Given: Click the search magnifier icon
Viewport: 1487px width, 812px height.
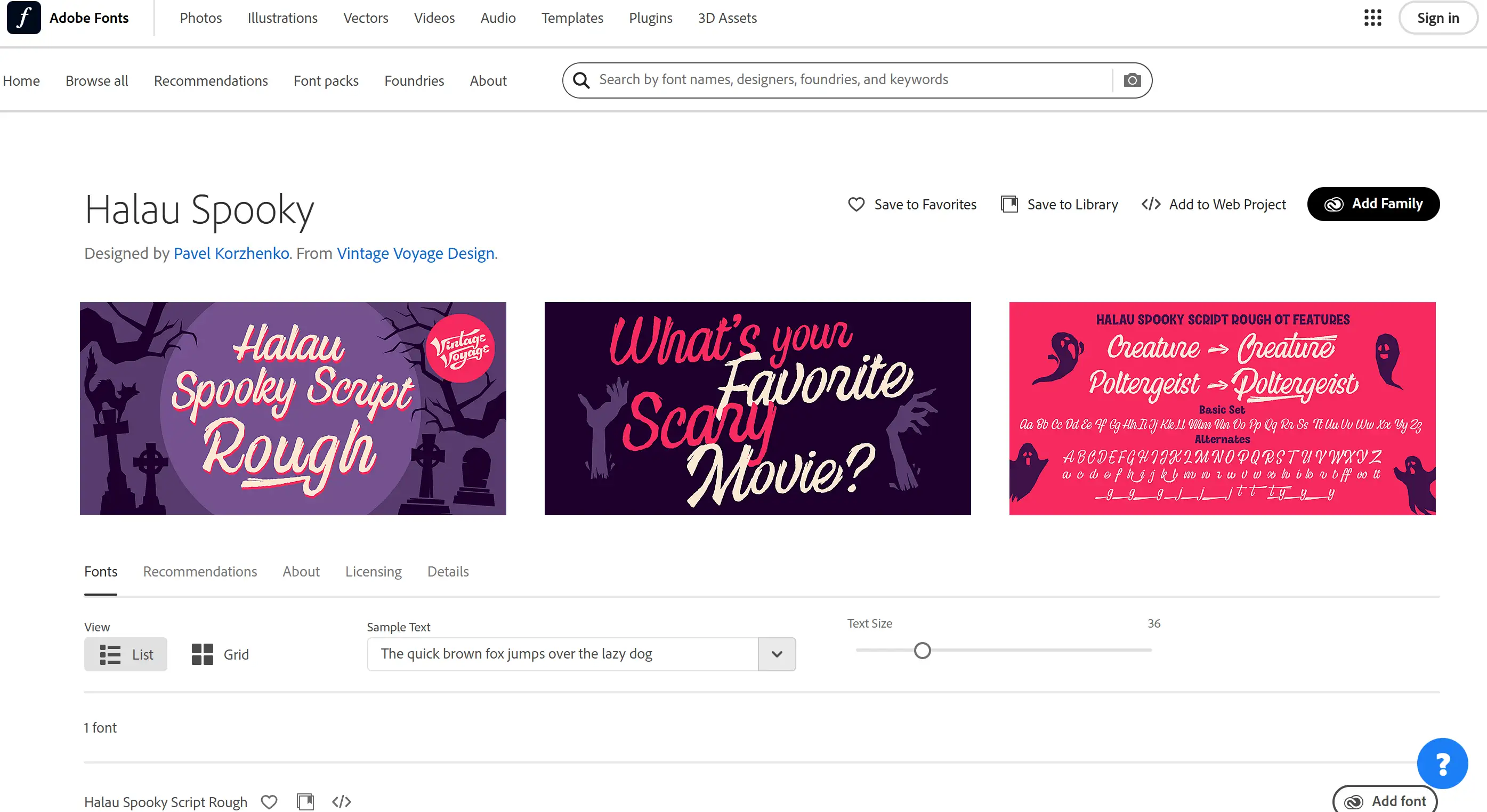Looking at the screenshot, I should click(x=581, y=80).
